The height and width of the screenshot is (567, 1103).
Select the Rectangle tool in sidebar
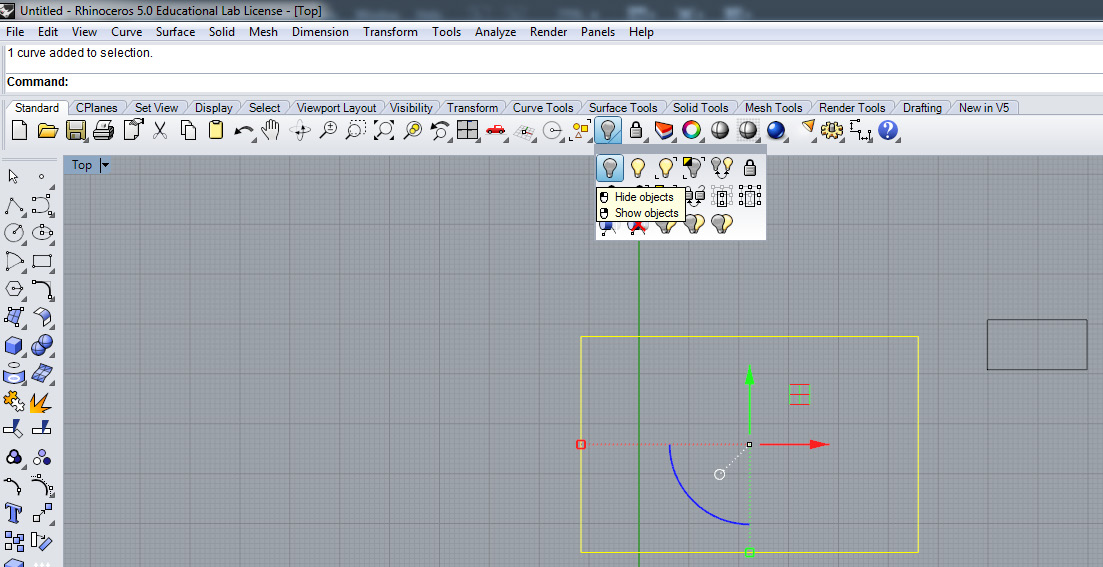click(x=42, y=261)
